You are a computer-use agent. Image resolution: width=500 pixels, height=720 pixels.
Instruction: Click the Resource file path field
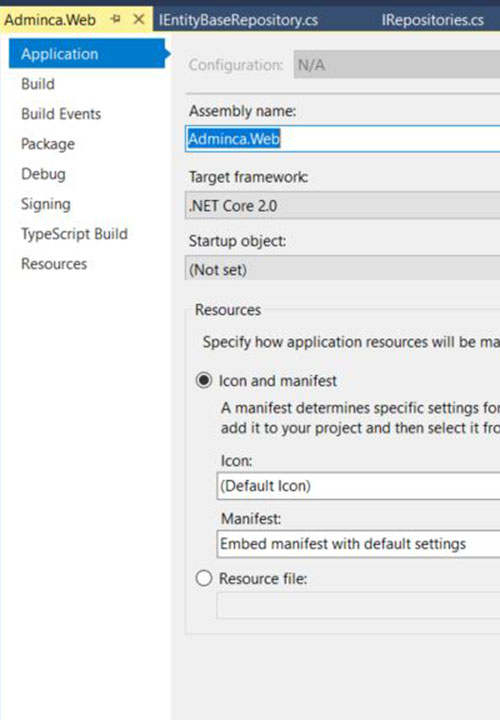358,606
